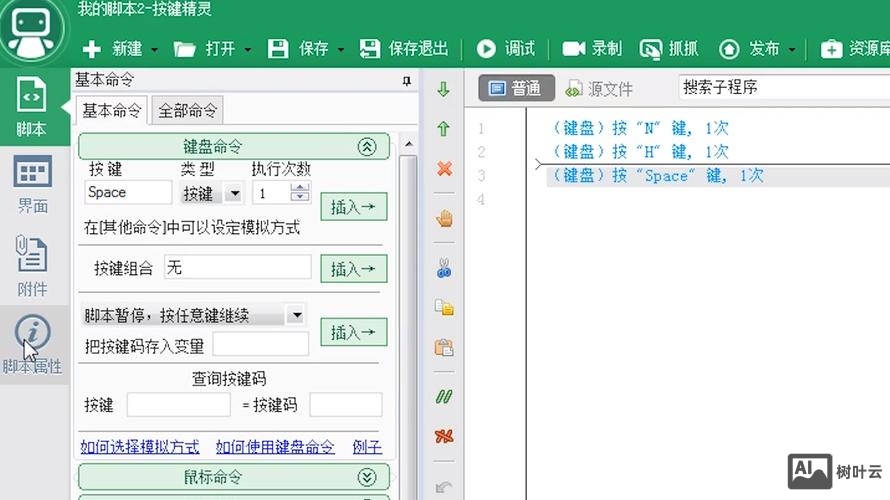Open the 资源库 resource library
This screenshot has height=500, width=890.
point(855,49)
